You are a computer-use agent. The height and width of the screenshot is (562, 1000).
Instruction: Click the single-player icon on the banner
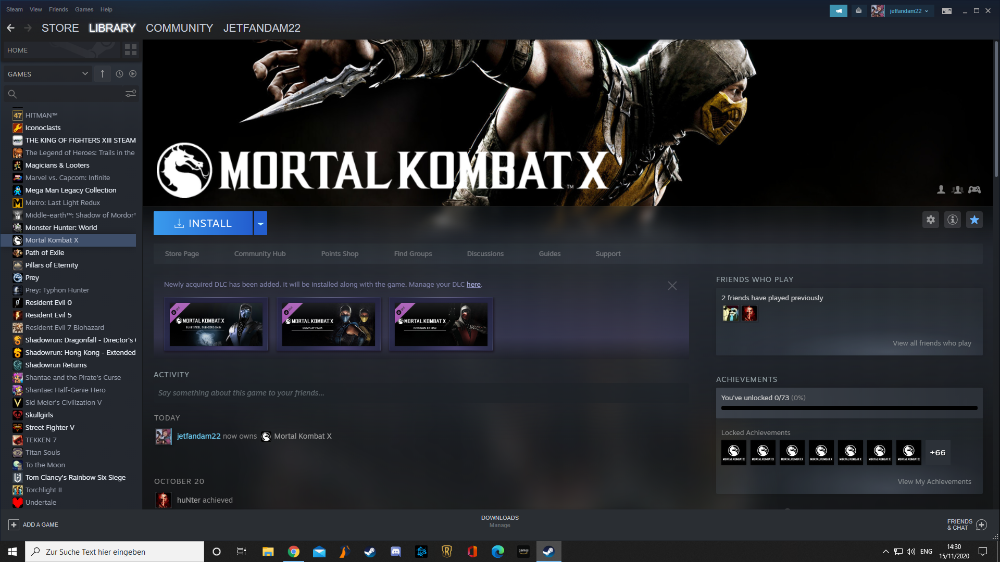[941, 189]
